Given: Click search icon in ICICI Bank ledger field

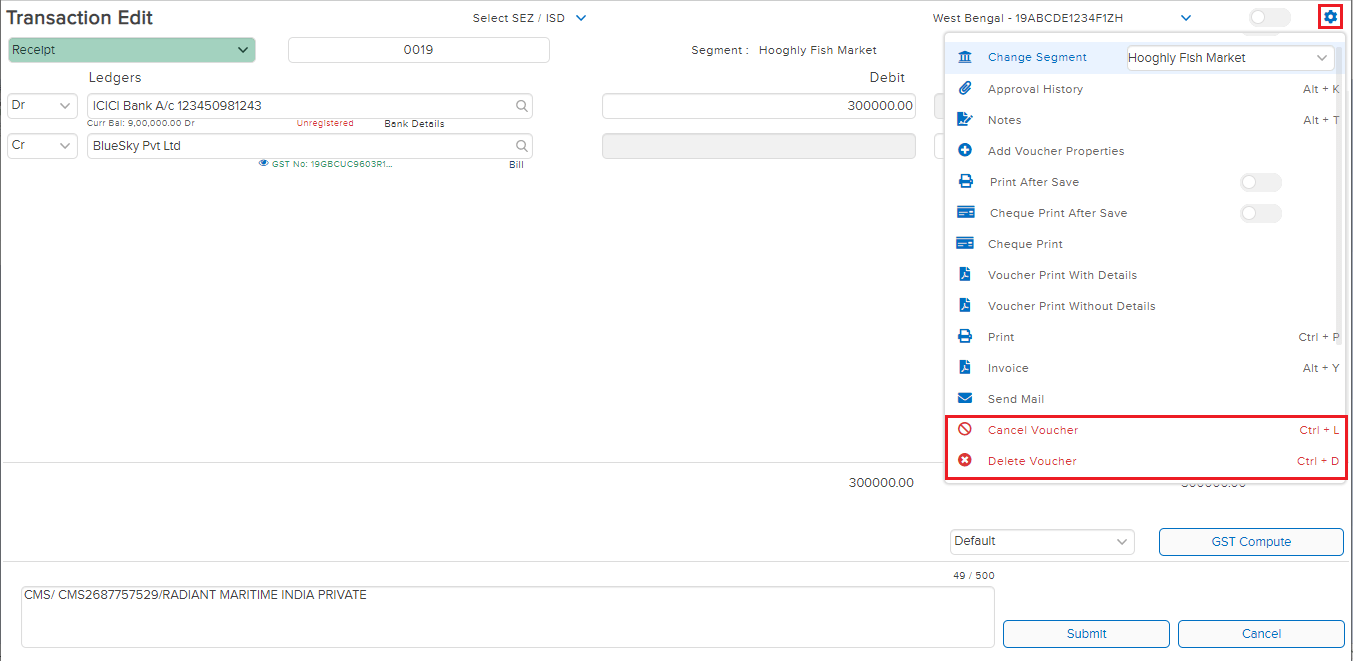Looking at the screenshot, I should 521,106.
